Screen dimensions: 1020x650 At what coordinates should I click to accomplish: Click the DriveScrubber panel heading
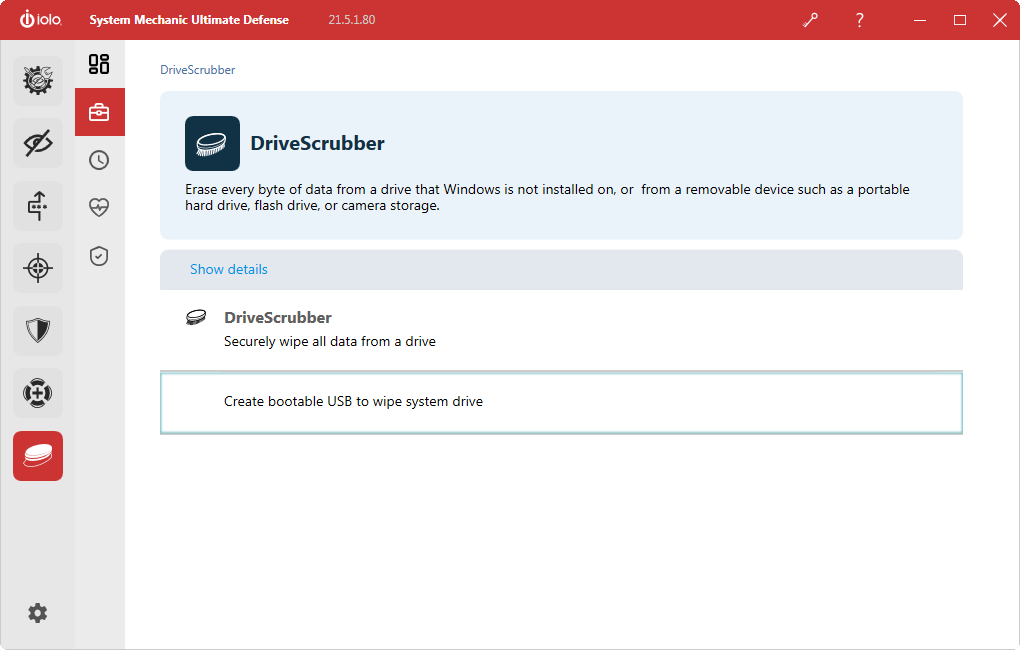point(317,143)
